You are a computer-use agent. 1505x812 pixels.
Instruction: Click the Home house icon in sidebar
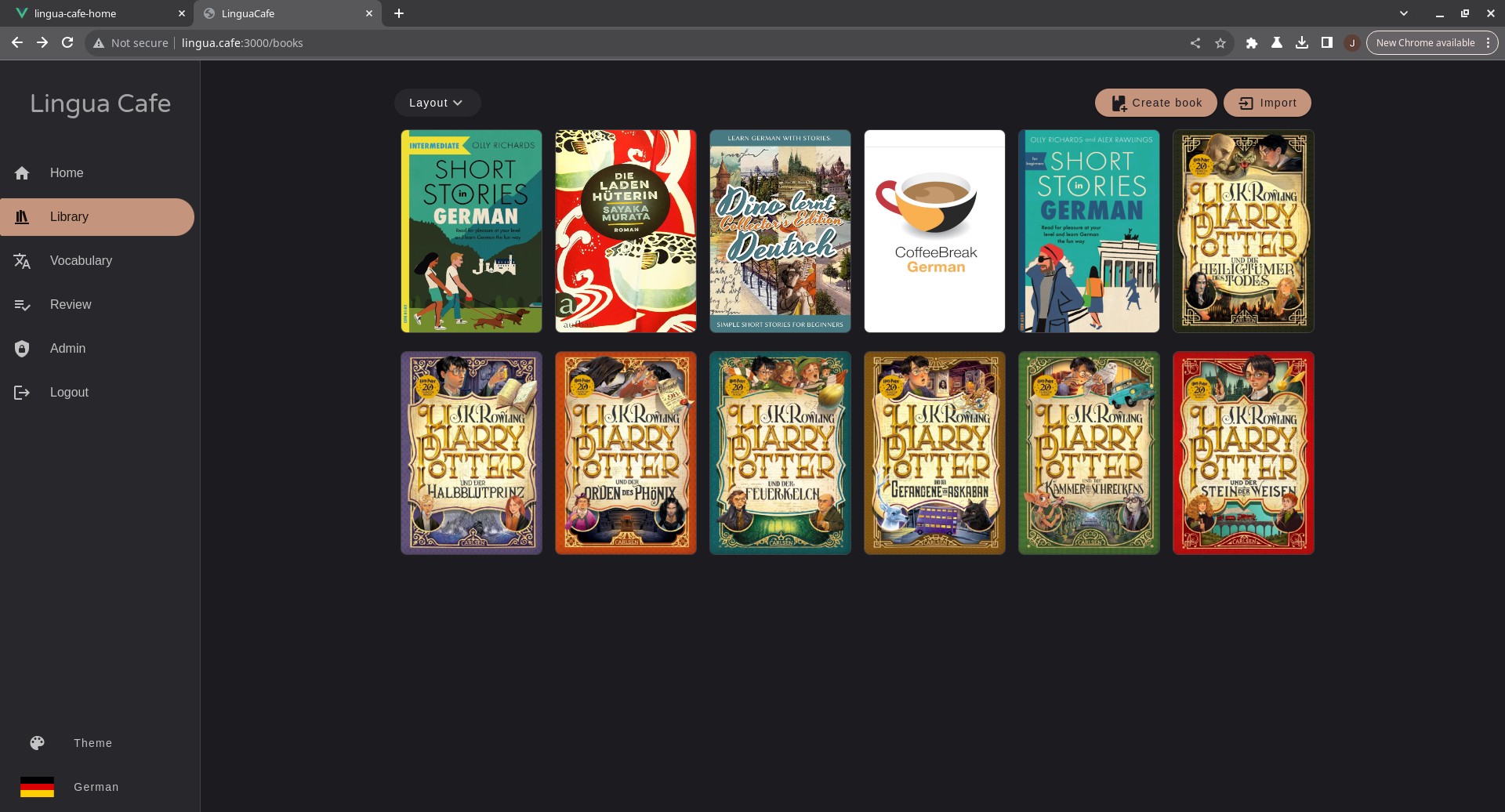22,173
